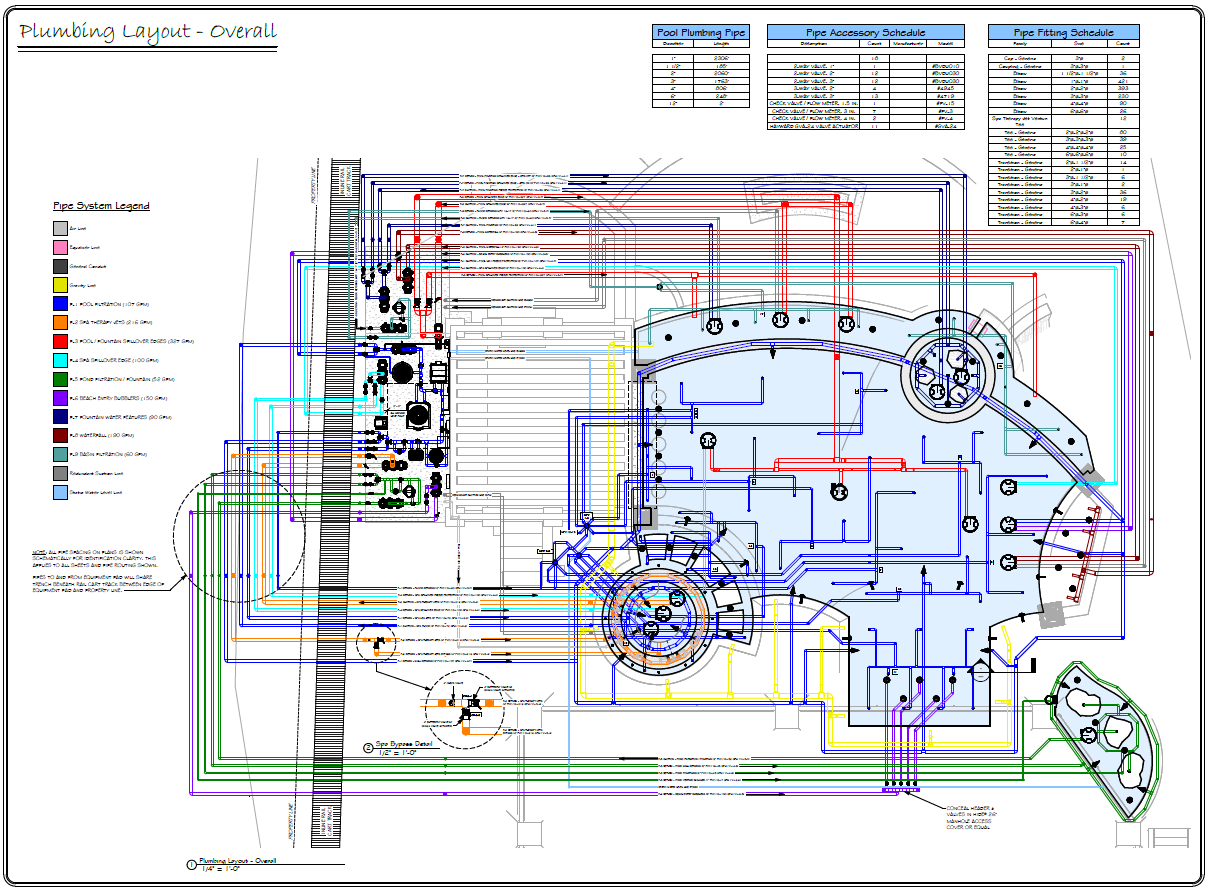Viewport: 1212px width, 891px height.
Task: Click the sheet title marker numbered 1 at bottom
Action: (x=192, y=862)
